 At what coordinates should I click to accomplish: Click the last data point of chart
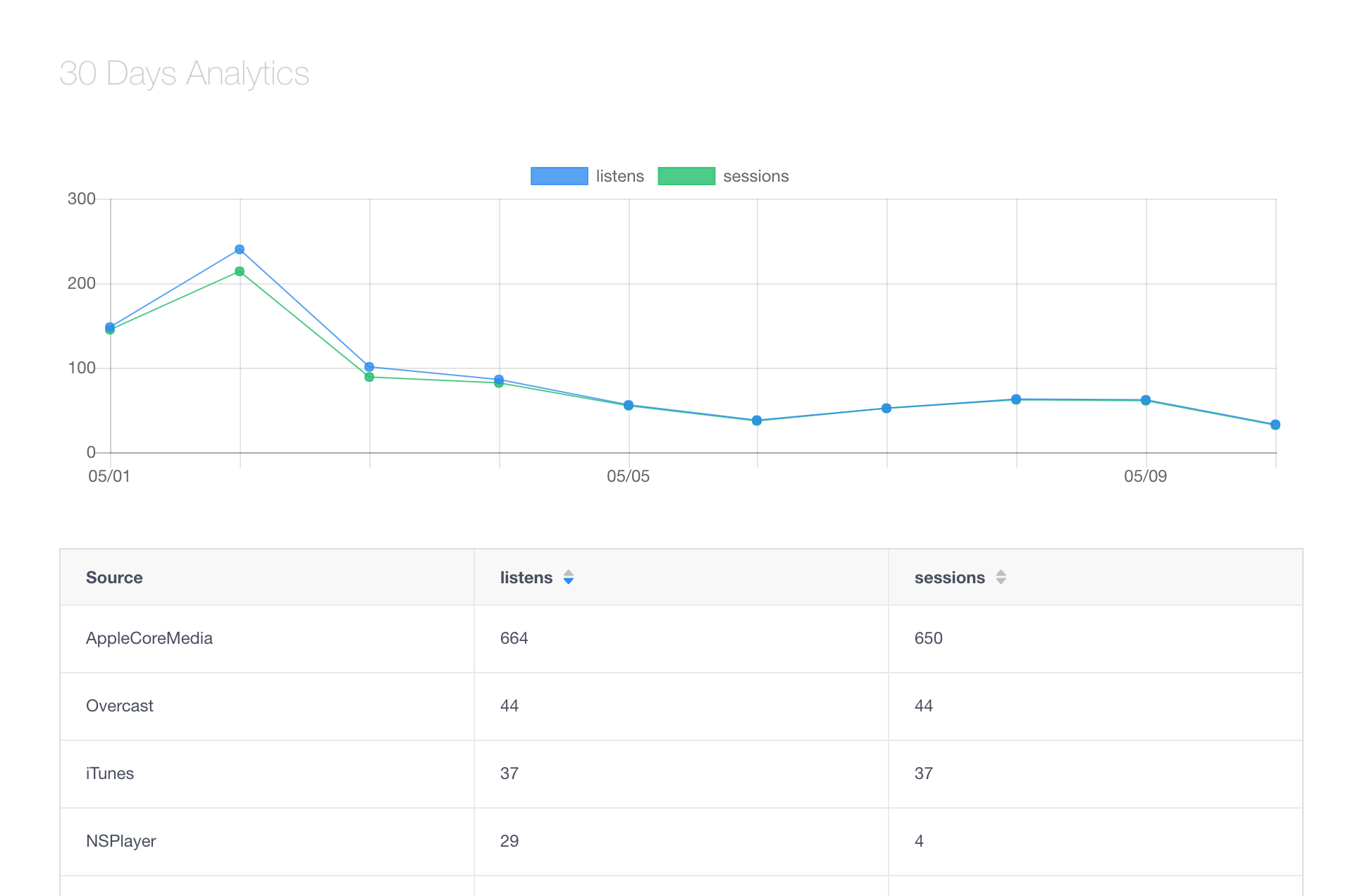click(x=1275, y=425)
